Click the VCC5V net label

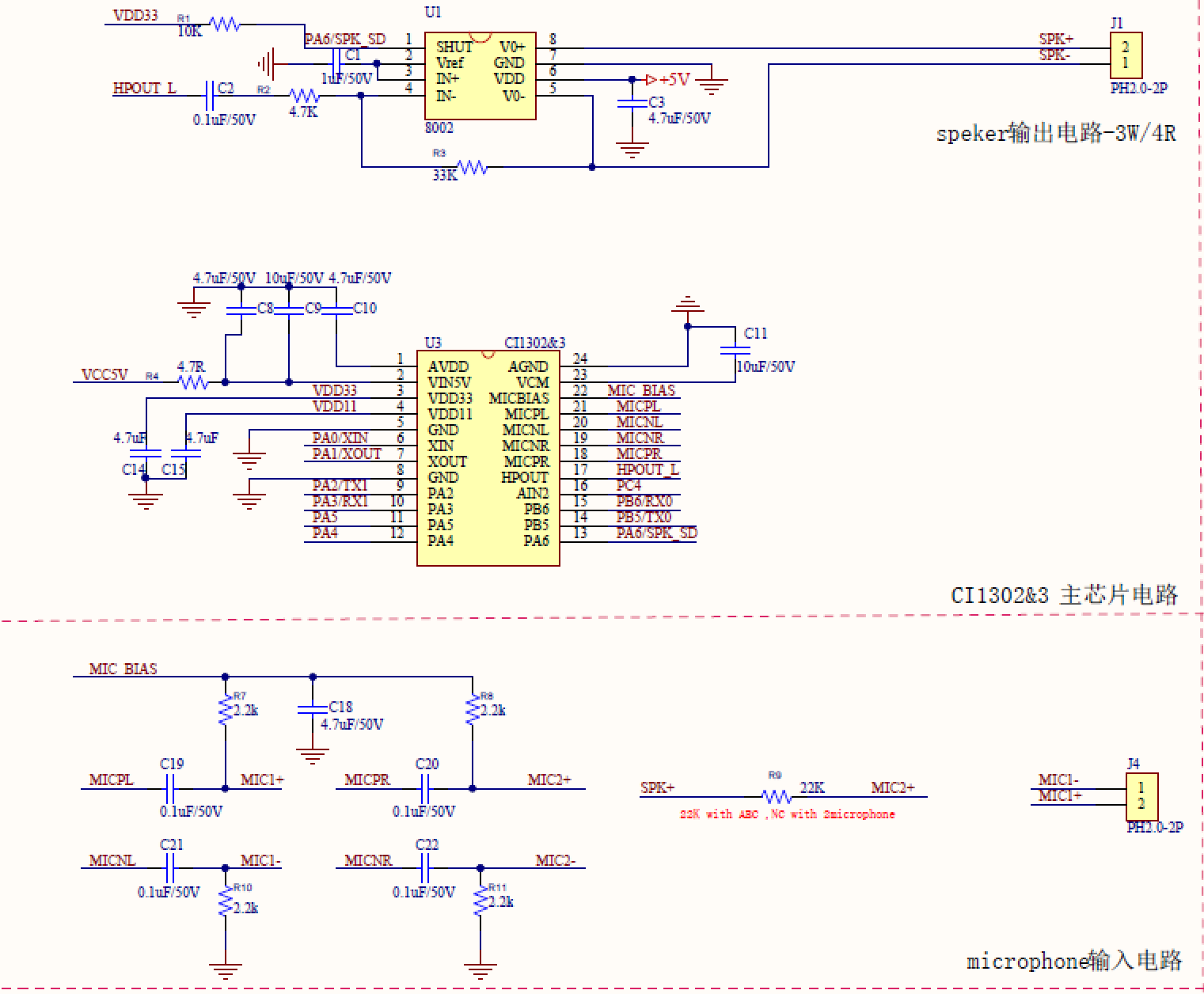pos(104,374)
